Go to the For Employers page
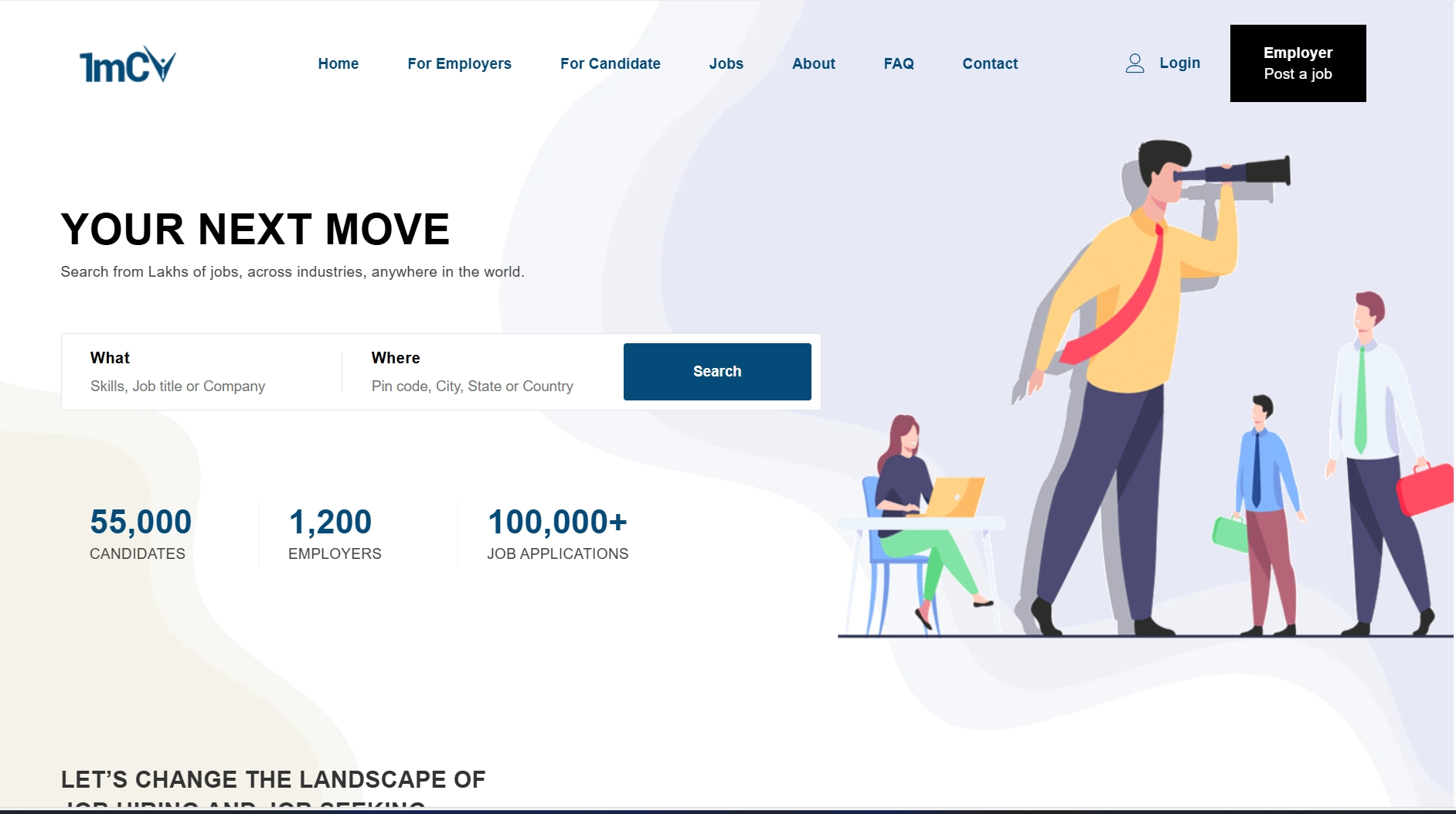This screenshot has width=1456, height=814. (459, 63)
